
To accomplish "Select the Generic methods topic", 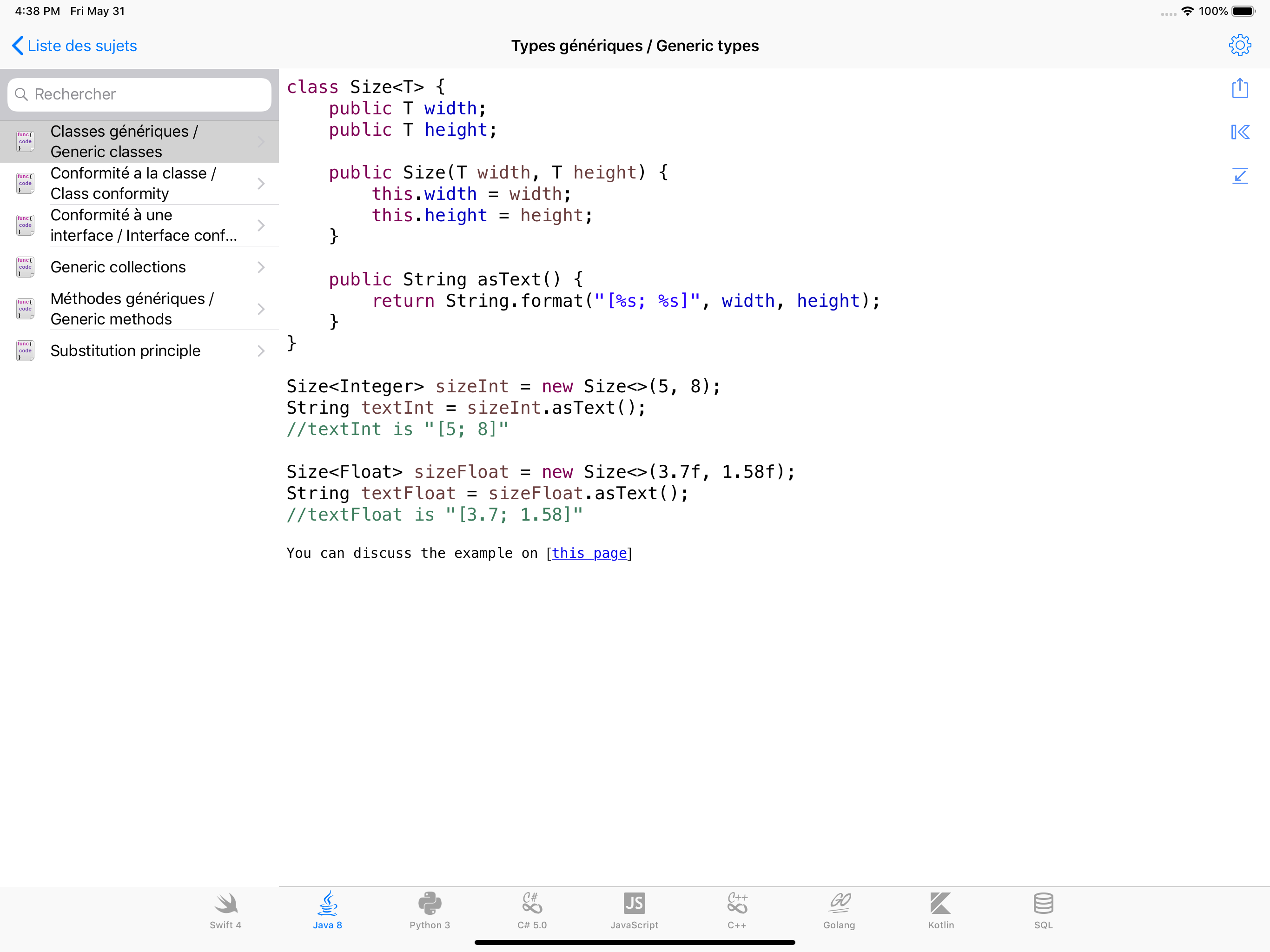I will [x=132, y=310].
